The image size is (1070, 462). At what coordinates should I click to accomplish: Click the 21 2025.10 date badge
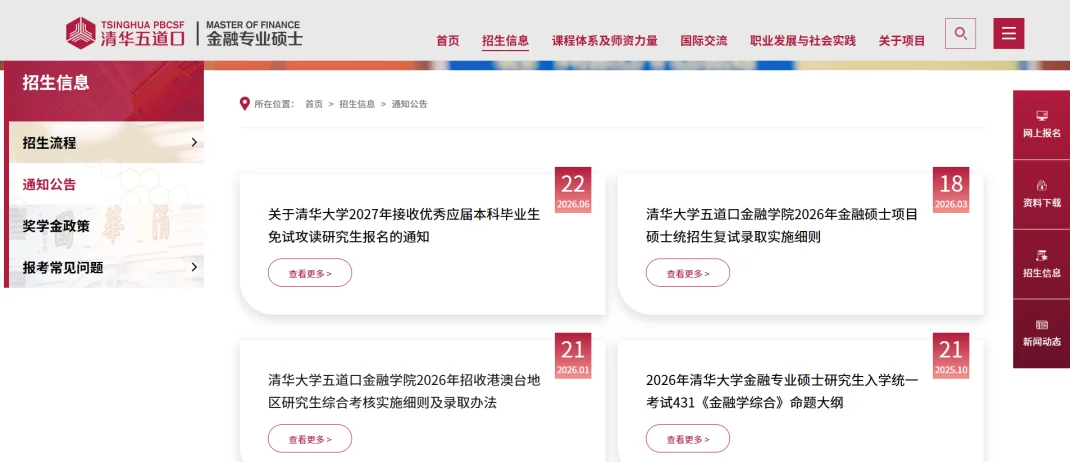(x=951, y=356)
